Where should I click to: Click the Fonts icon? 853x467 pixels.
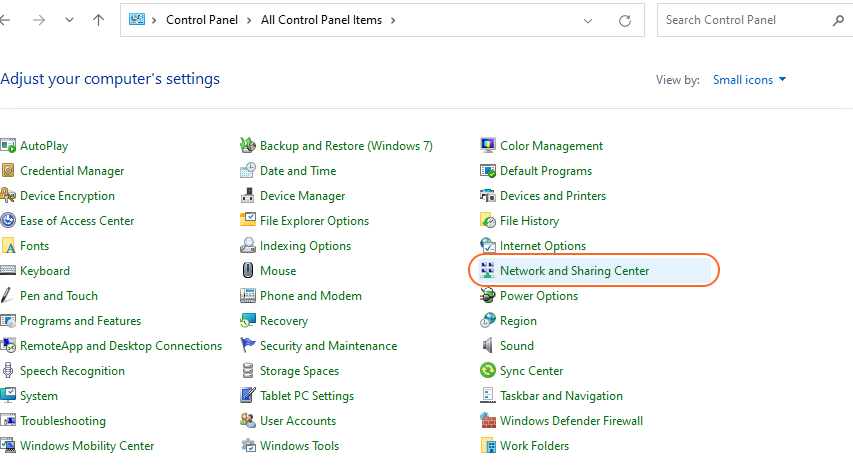8,246
